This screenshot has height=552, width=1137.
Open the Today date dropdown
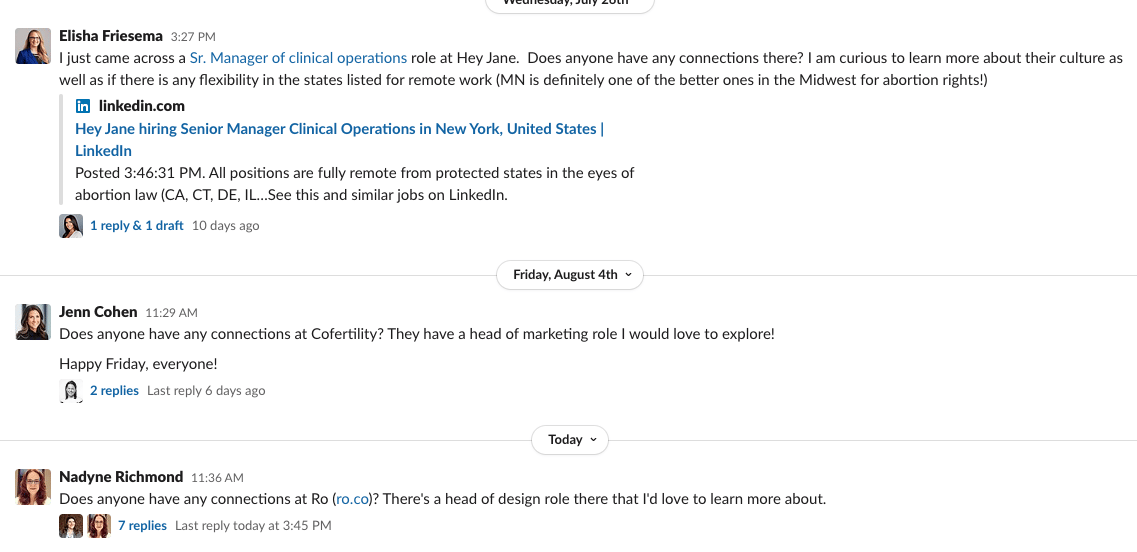tap(570, 440)
